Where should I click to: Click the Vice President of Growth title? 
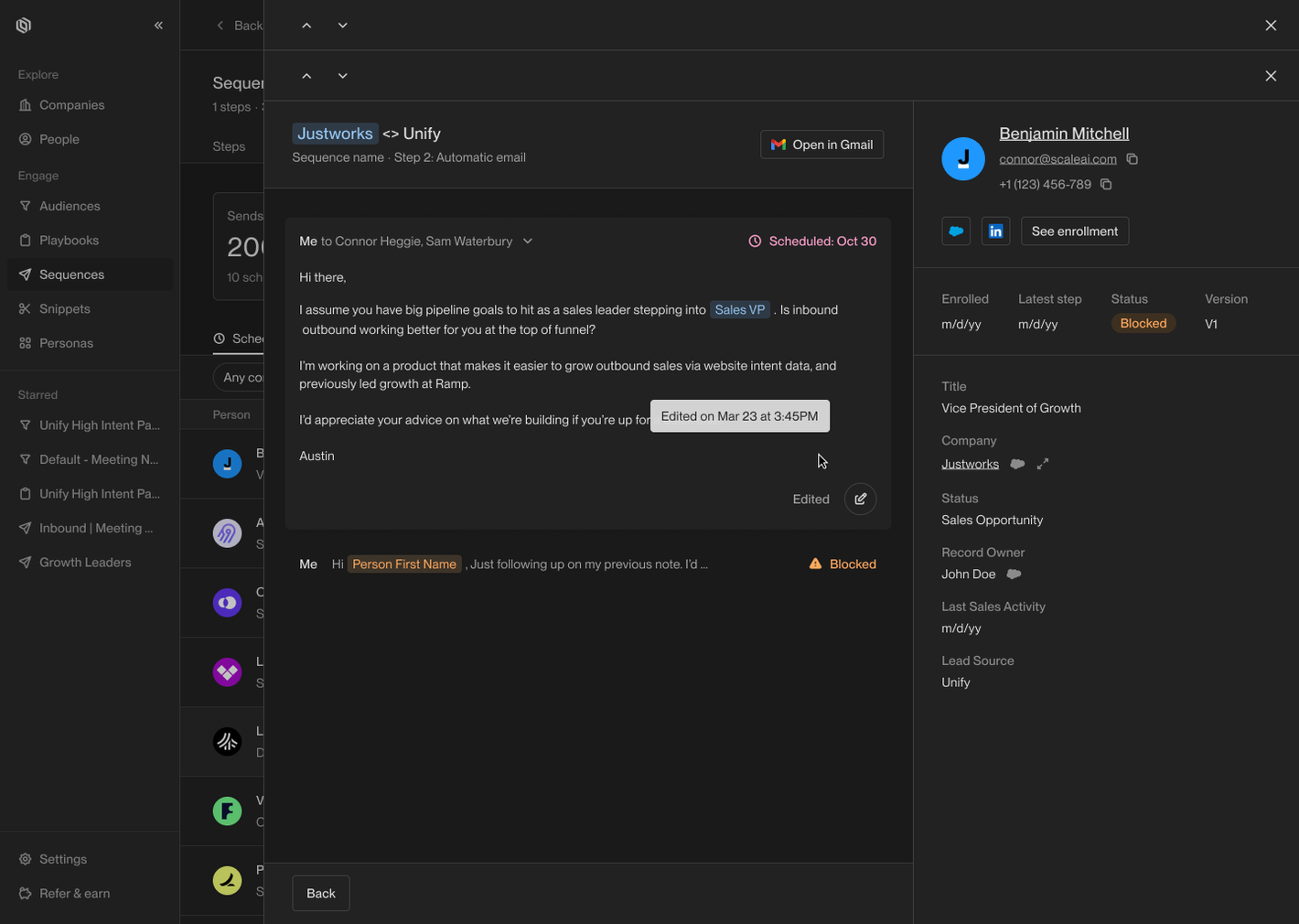[1011, 408]
